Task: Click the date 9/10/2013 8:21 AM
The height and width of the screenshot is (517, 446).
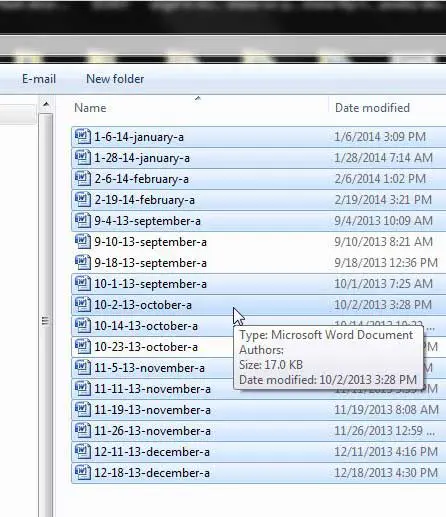Action: tap(383, 242)
